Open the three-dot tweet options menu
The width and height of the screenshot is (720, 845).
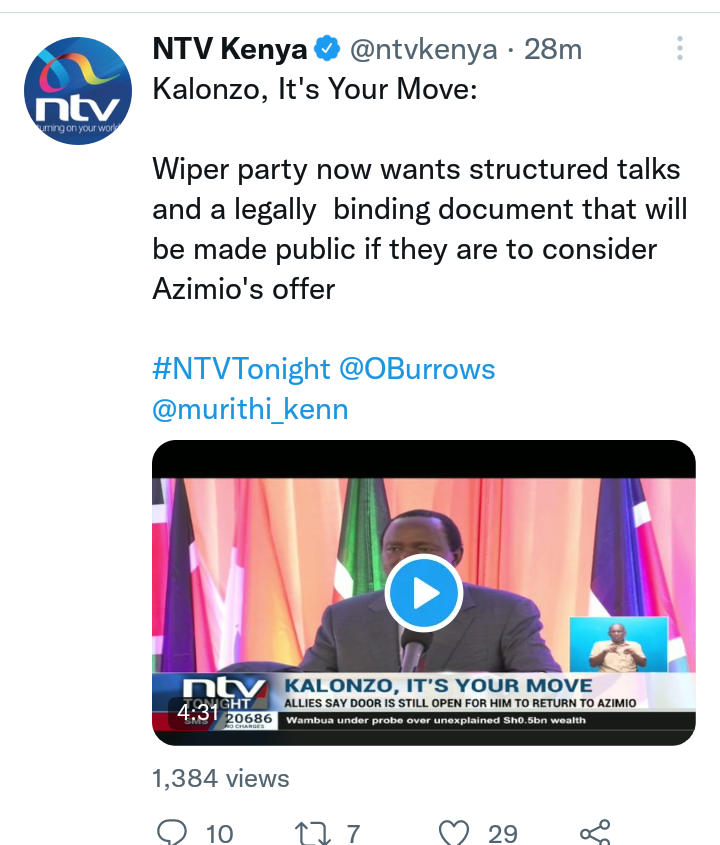tap(680, 49)
